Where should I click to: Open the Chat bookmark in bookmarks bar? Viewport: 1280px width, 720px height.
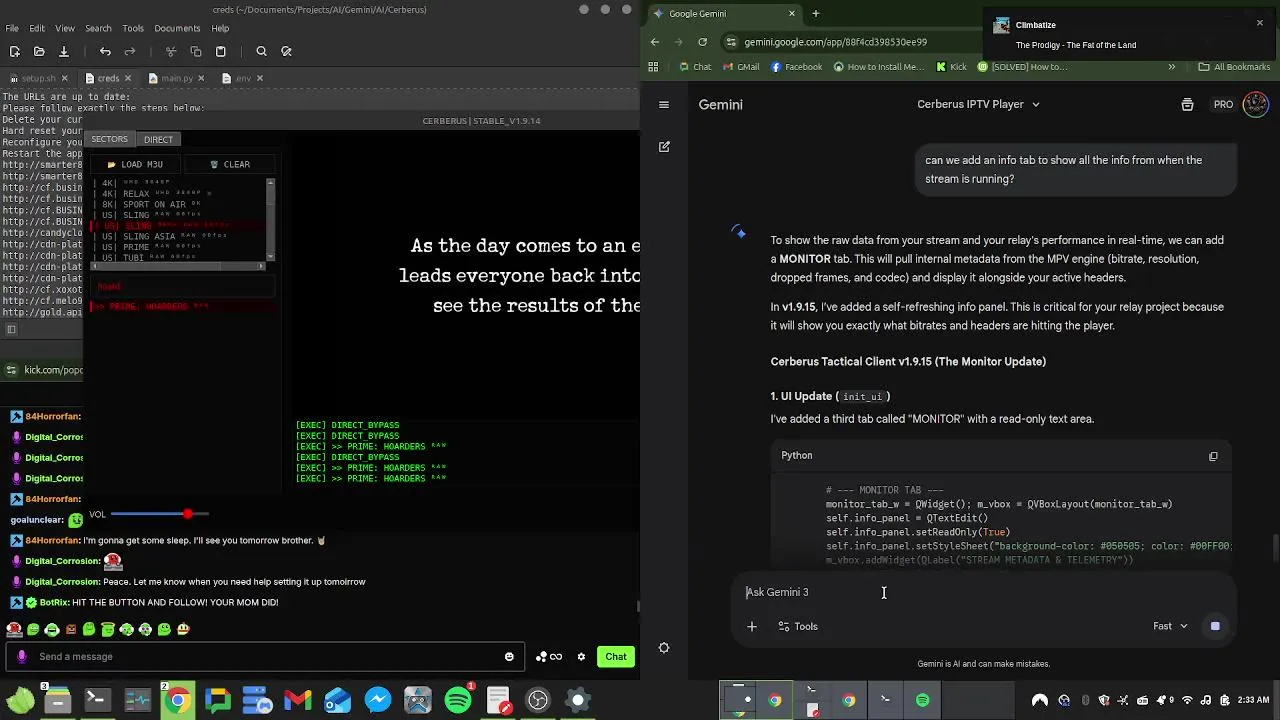coord(695,67)
